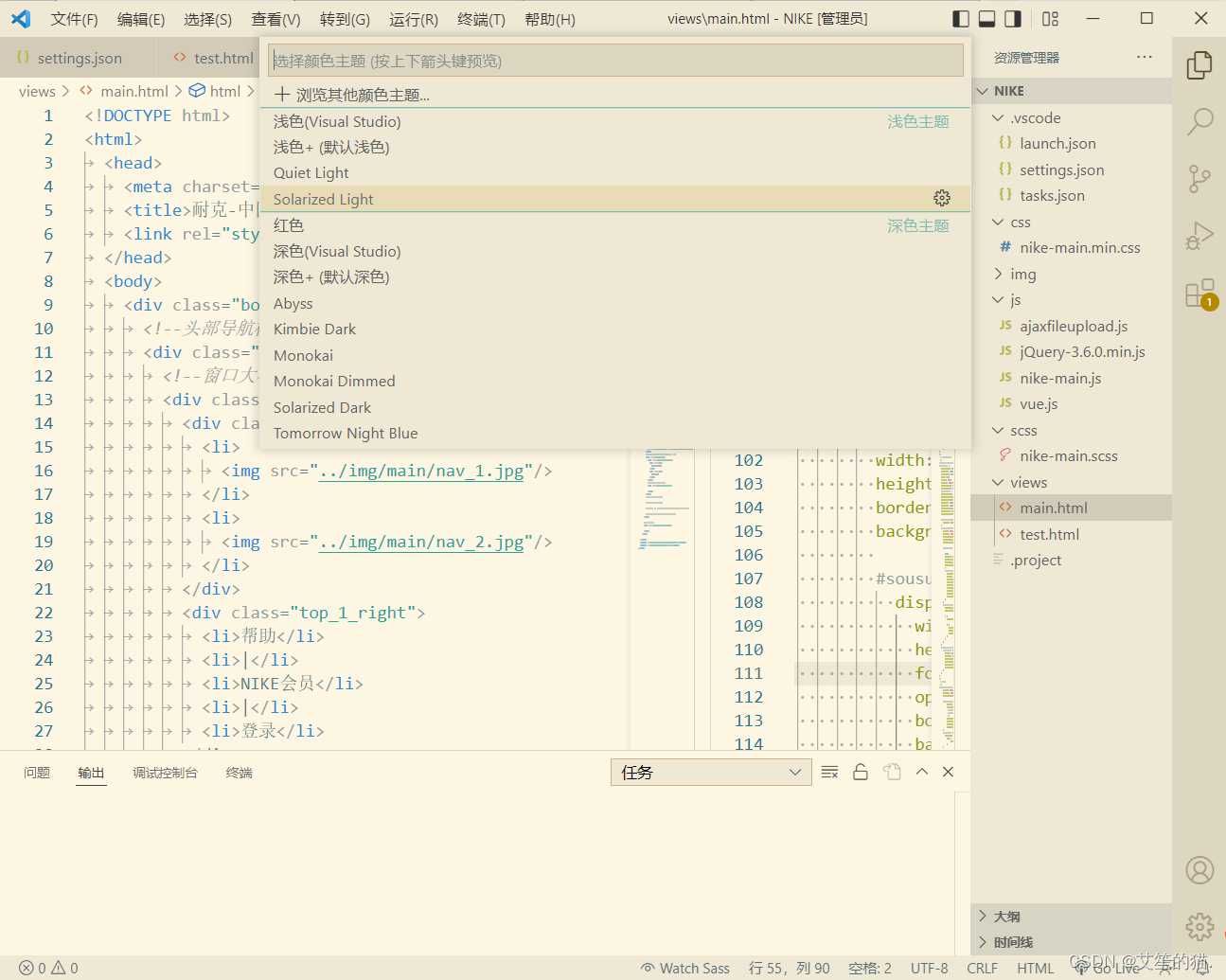Click errors and warnings count in status bar

pos(49,968)
